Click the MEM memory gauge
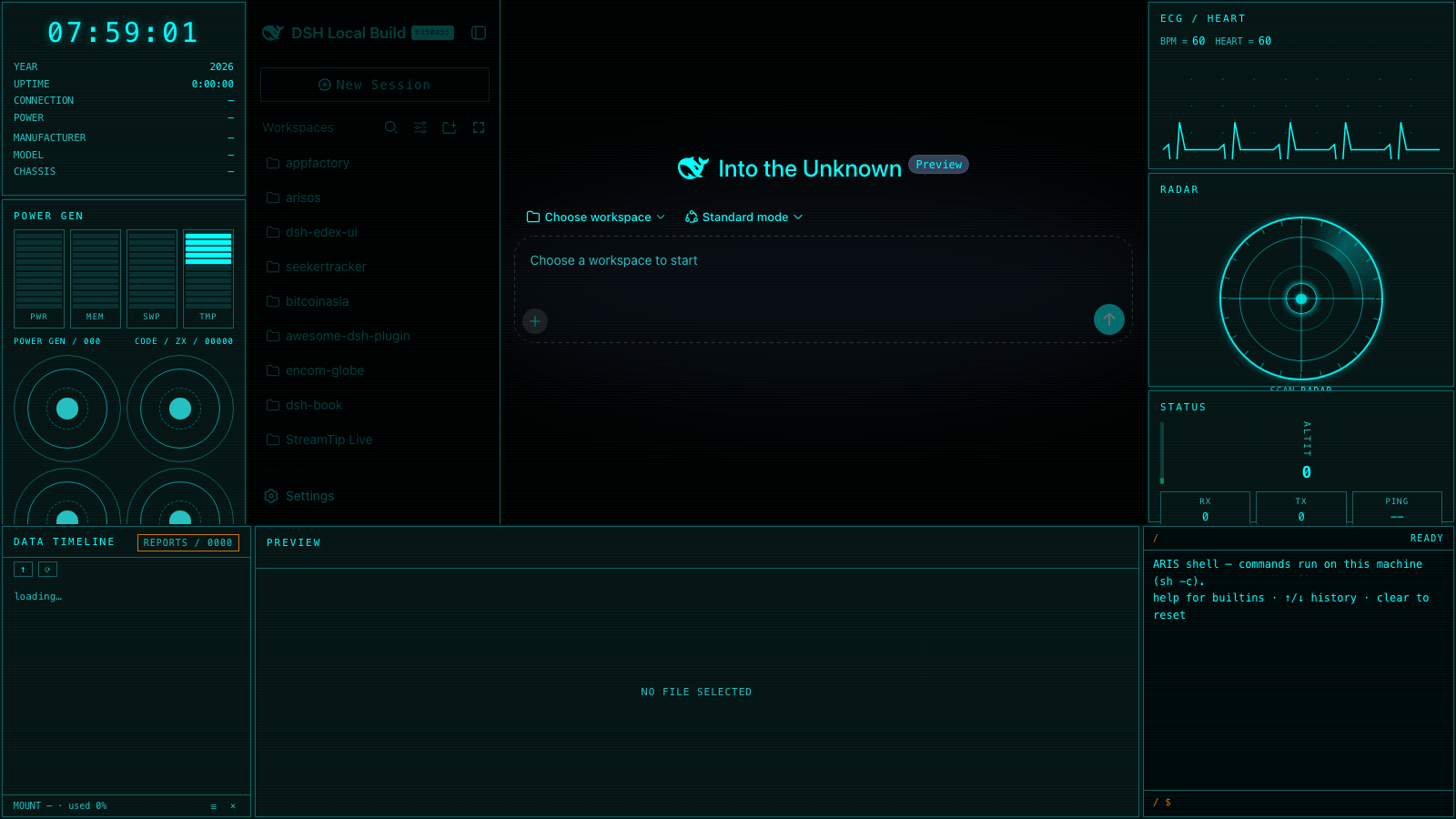Image resolution: width=1456 pixels, height=819 pixels. [96, 278]
